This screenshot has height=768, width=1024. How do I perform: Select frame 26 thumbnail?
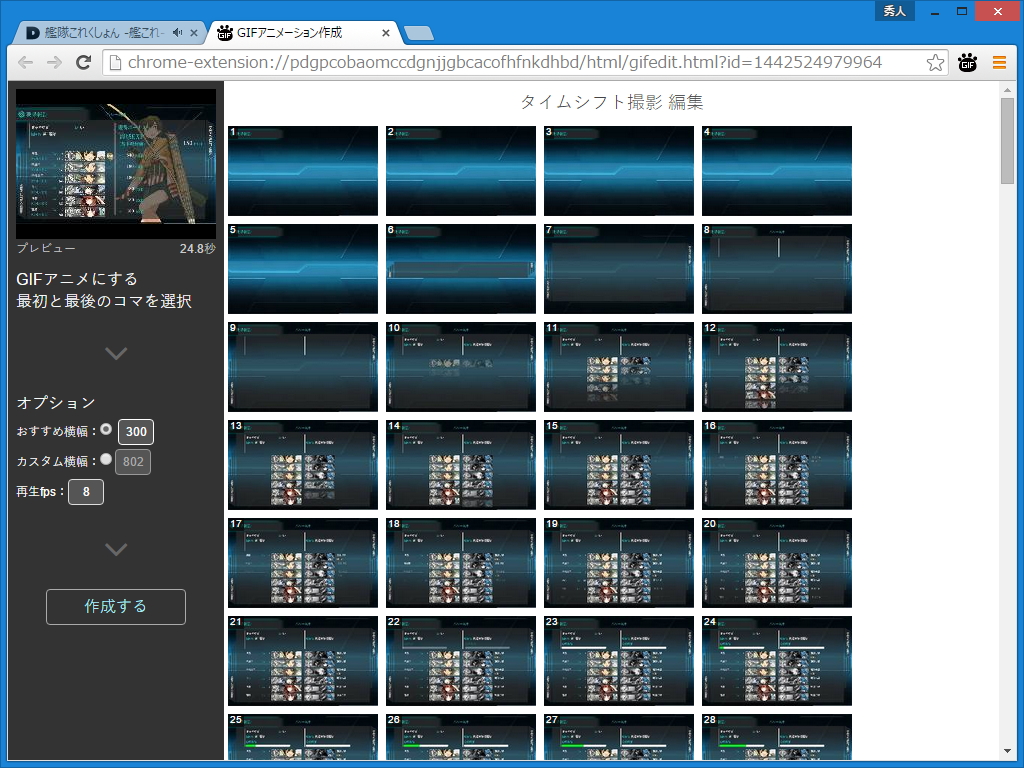[461, 737]
